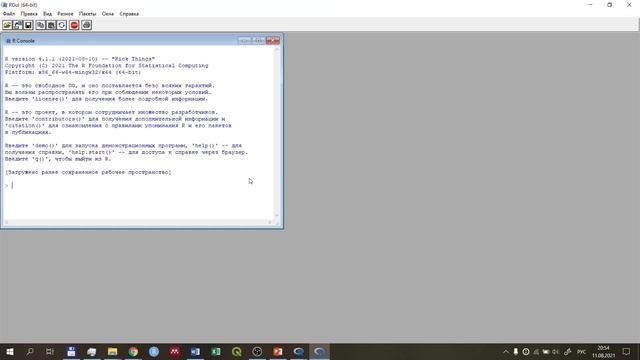Click the Paste toolbar icon
640x360 pixels.
tap(51, 25)
